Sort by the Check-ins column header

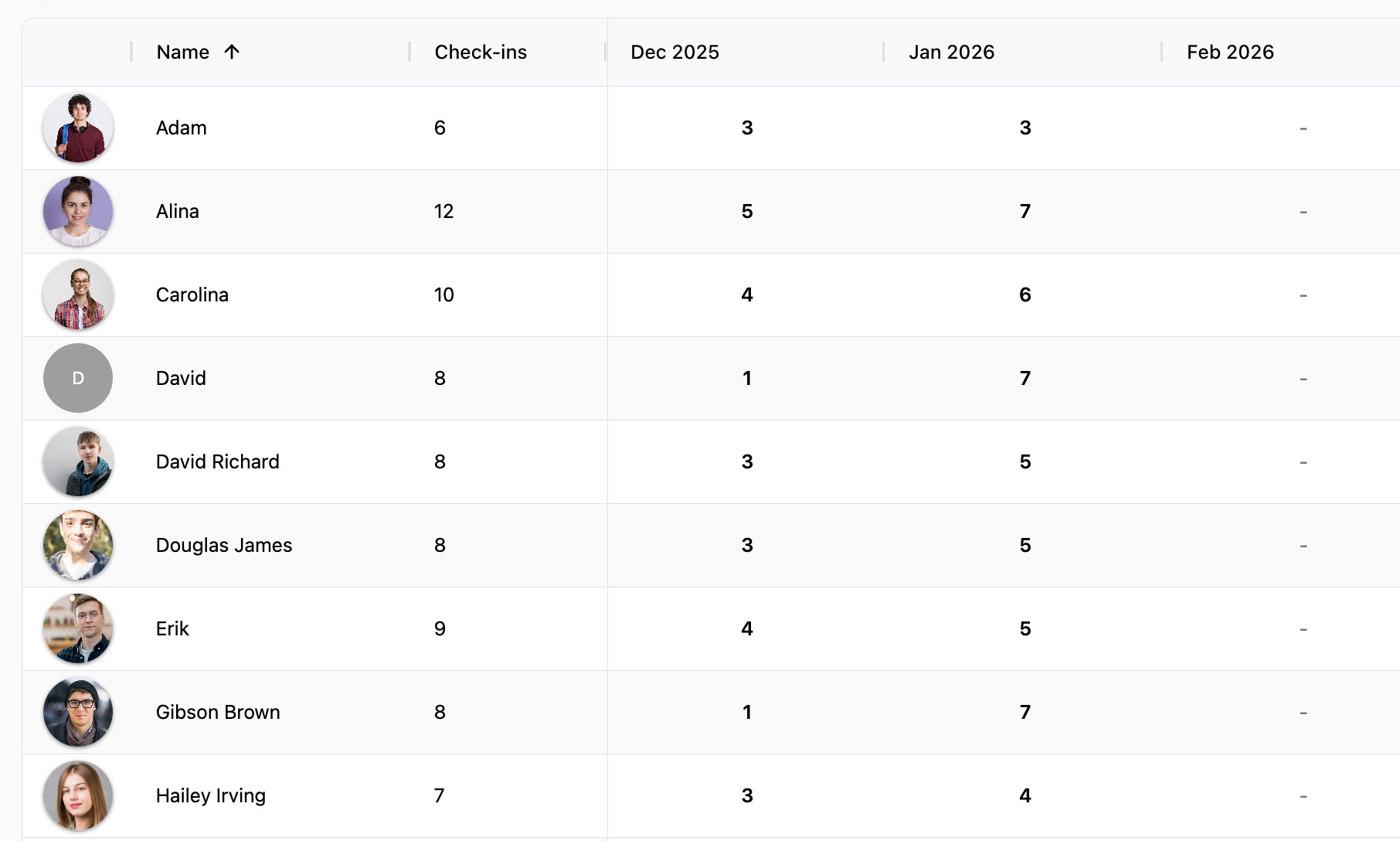pyautogui.click(x=481, y=52)
